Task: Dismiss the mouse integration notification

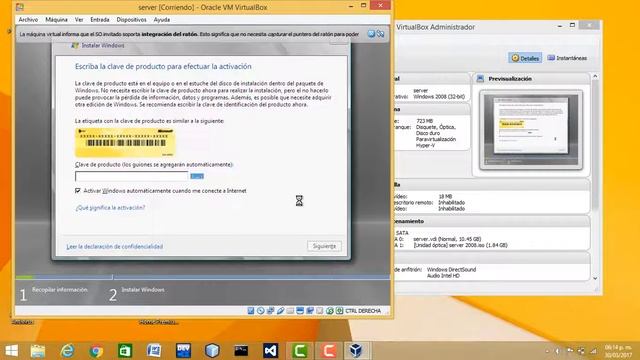Action: coord(371,34)
